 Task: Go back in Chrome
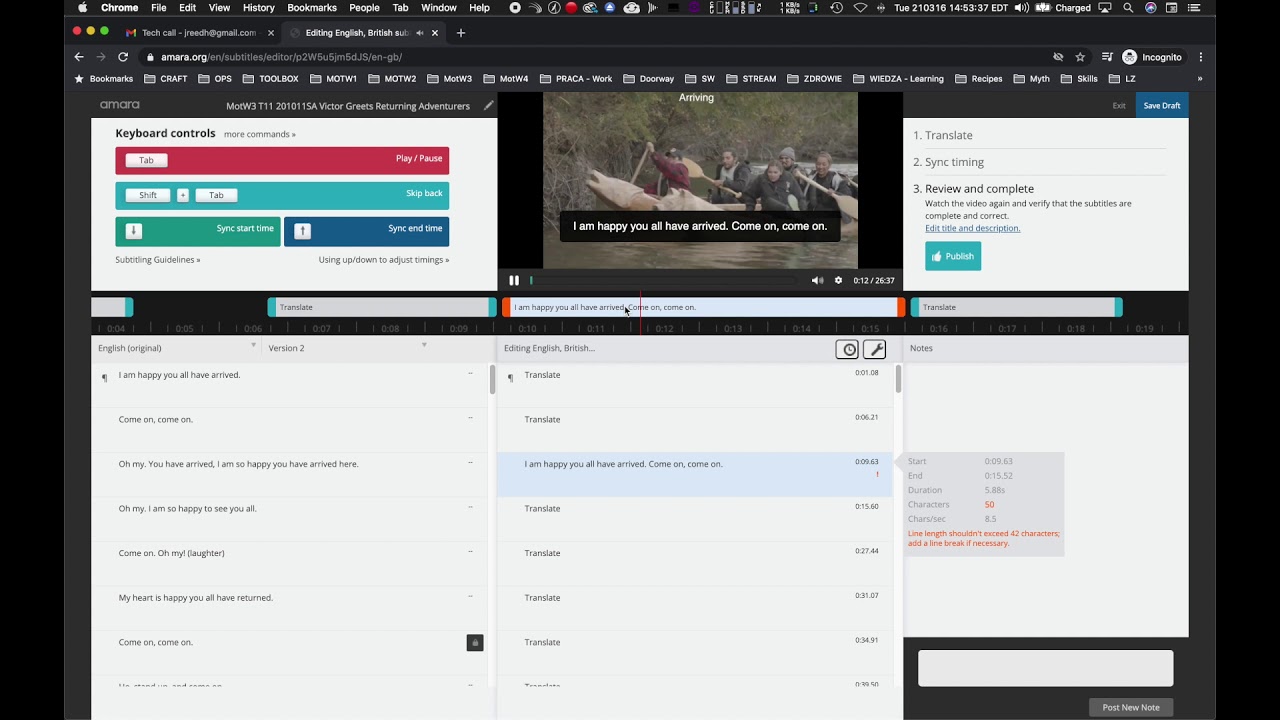(79, 57)
